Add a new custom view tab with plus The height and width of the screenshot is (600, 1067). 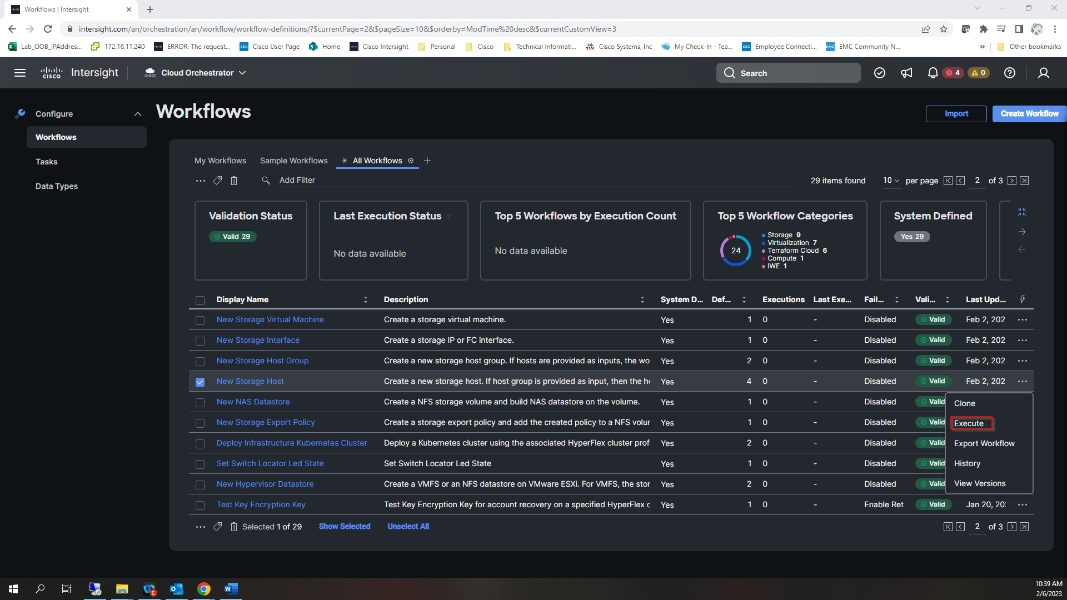[x=427, y=161]
